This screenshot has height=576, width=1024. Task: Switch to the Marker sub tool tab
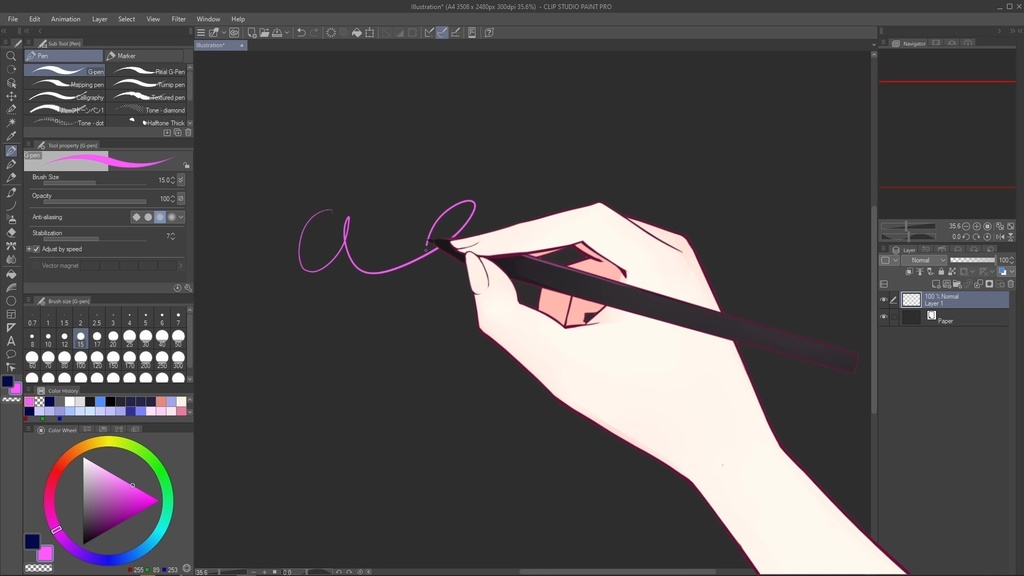pos(127,56)
